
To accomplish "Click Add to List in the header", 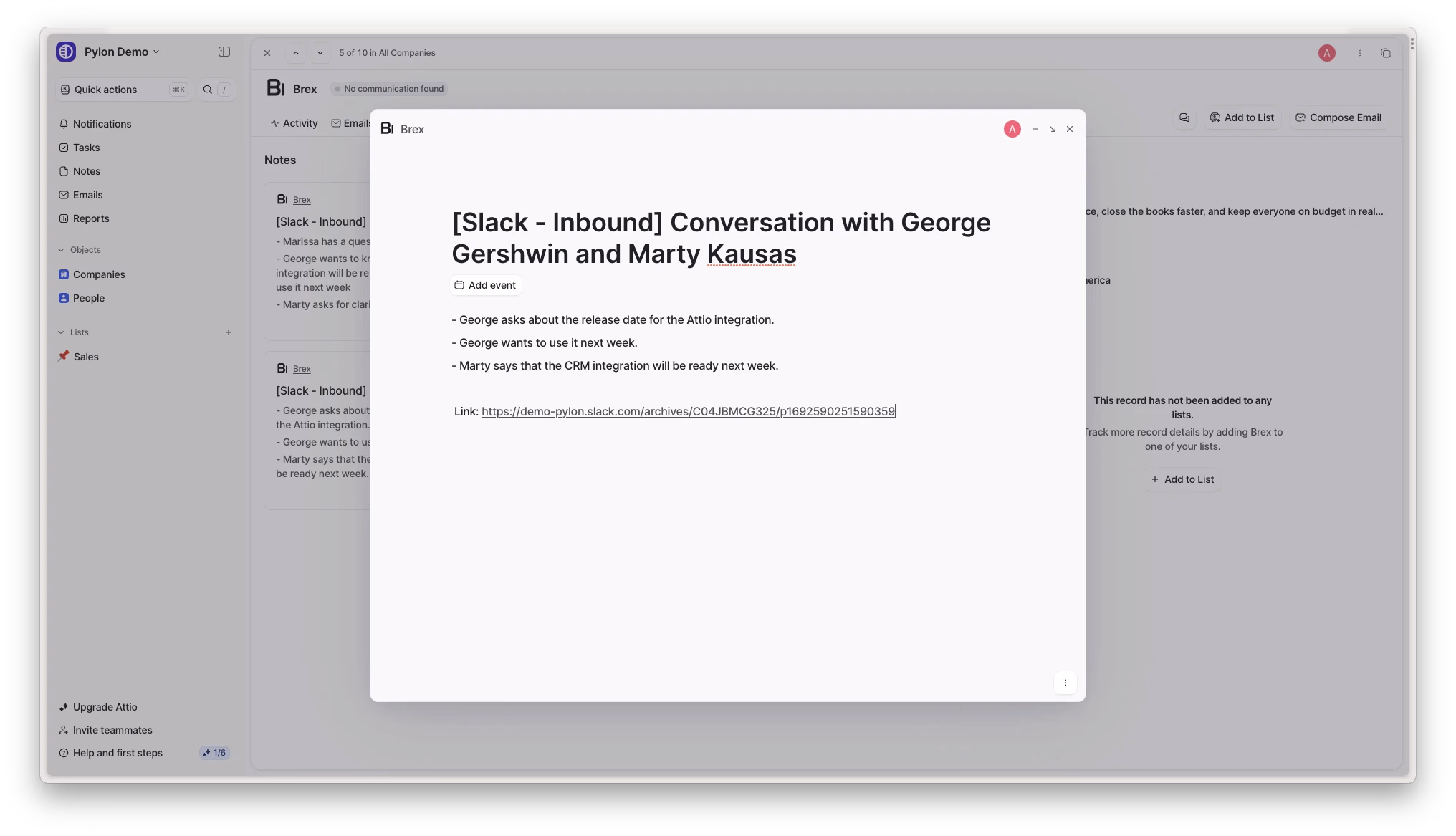I will [1242, 117].
